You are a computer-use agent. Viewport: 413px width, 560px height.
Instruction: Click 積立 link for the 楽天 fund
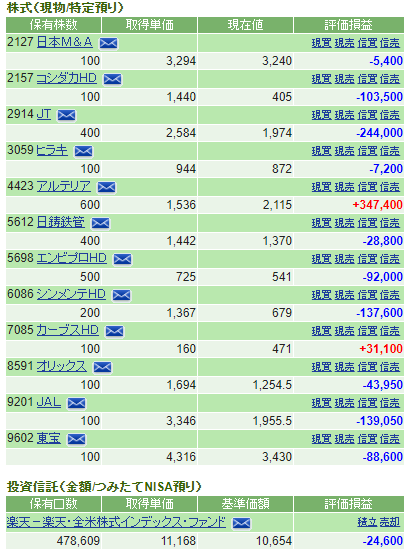click(x=367, y=522)
